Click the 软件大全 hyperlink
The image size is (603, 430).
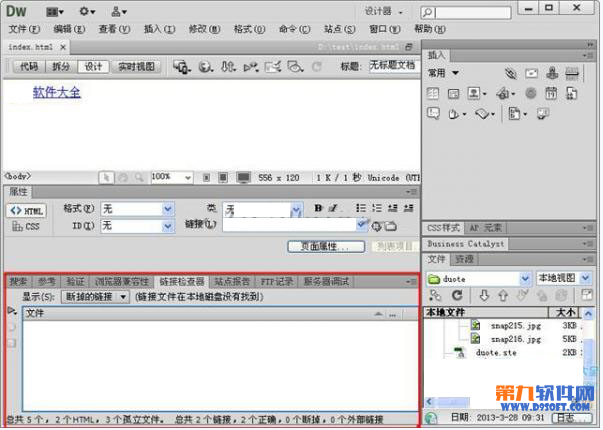(56, 92)
